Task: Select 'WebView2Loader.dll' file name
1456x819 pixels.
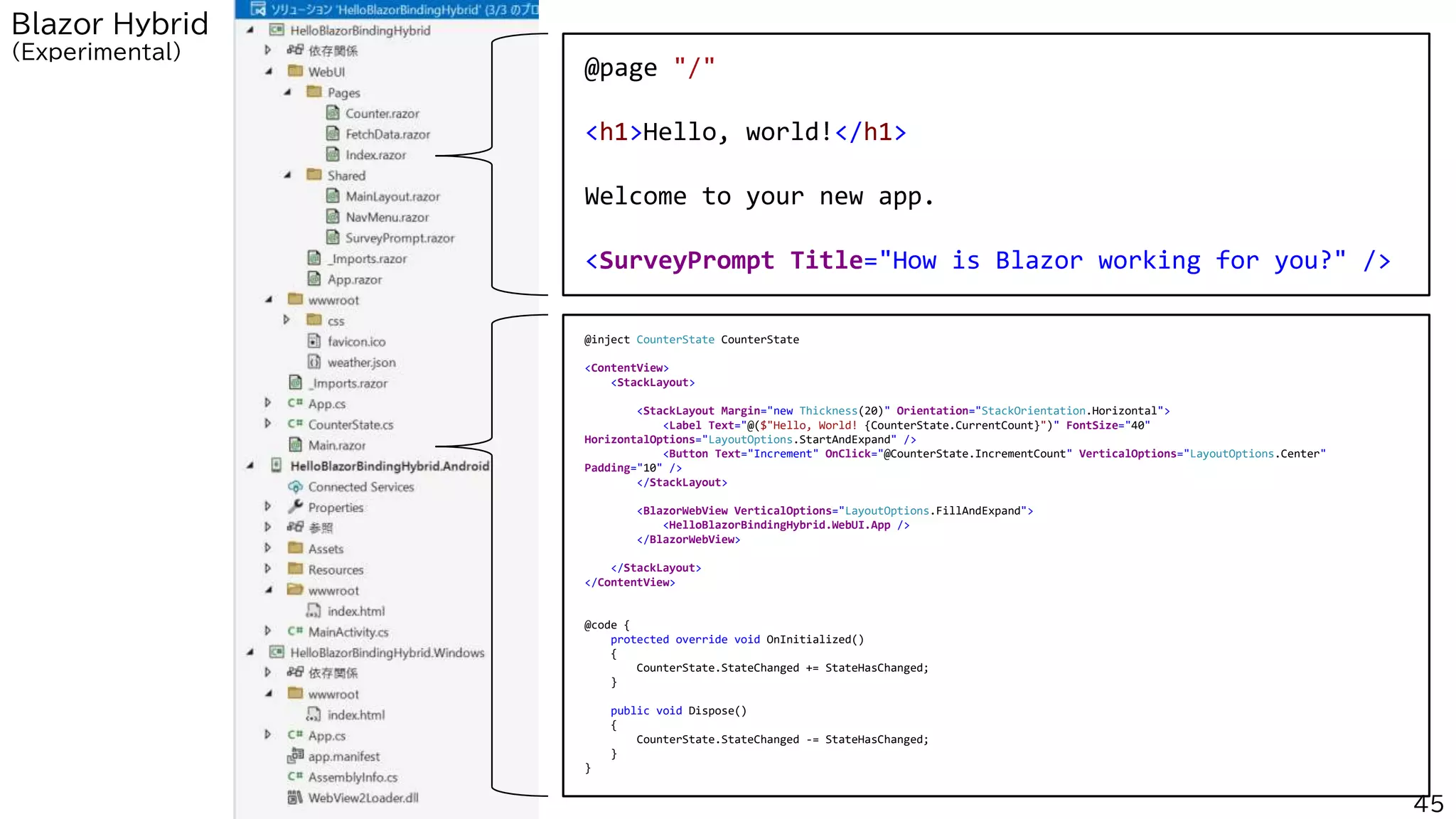Action: point(363,798)
